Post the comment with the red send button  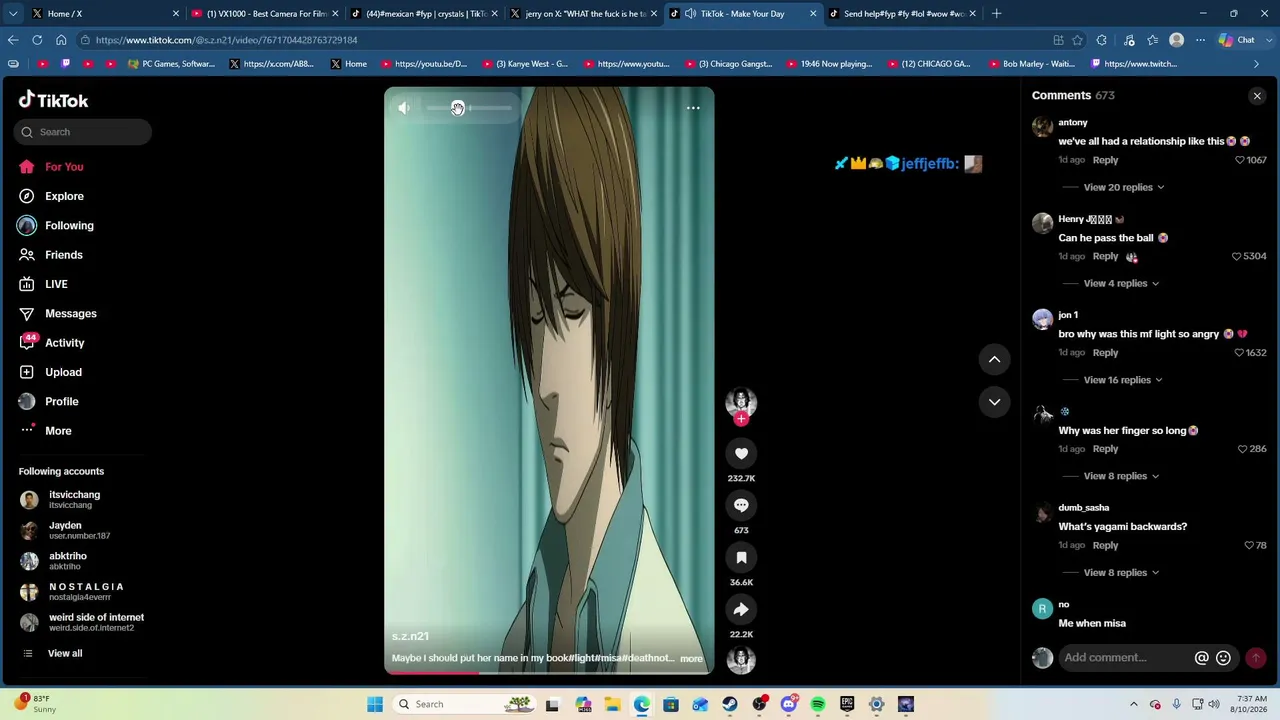tap(1255, 658)
